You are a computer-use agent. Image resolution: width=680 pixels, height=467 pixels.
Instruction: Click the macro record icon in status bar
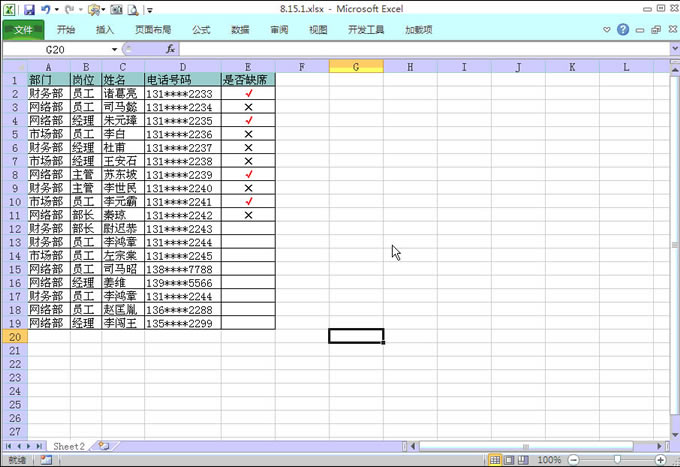[x=46, y=460]
